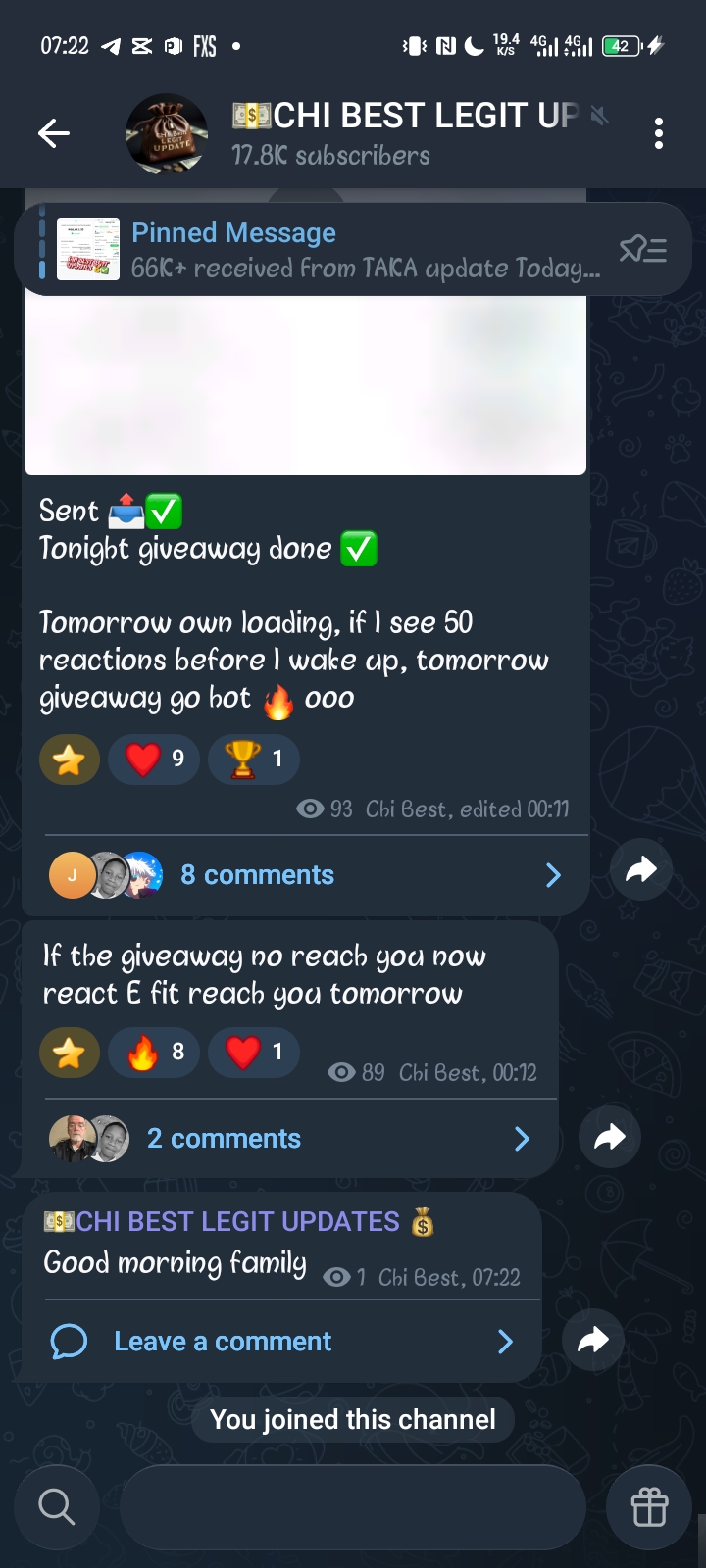Go back using the arrow icon
The image size is (706, 1568).
pyautogui.click(x=54, y=133)
